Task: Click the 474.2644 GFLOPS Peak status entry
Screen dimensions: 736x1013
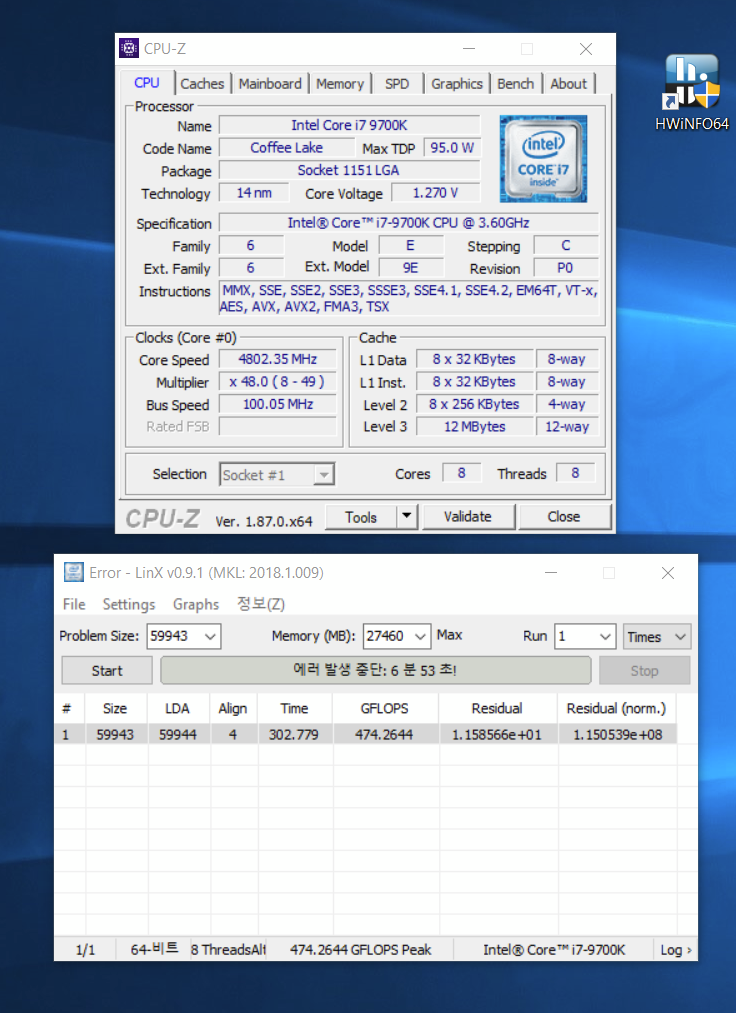Action: click(x=361, y=950)
